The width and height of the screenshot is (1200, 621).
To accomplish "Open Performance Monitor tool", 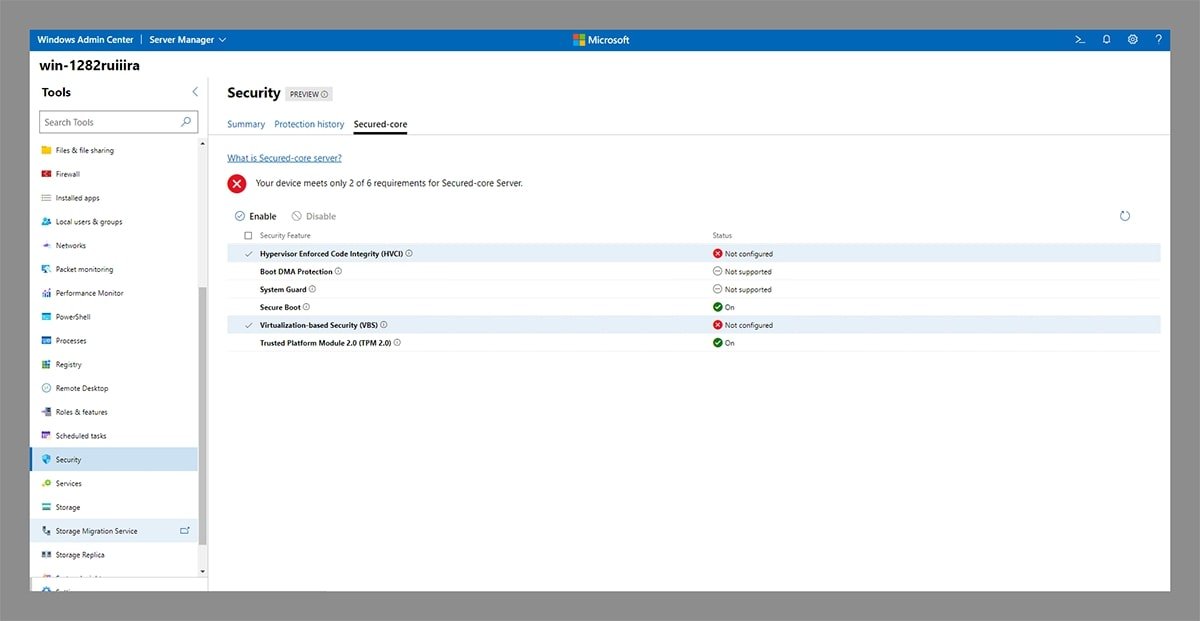I will point(89,293).
